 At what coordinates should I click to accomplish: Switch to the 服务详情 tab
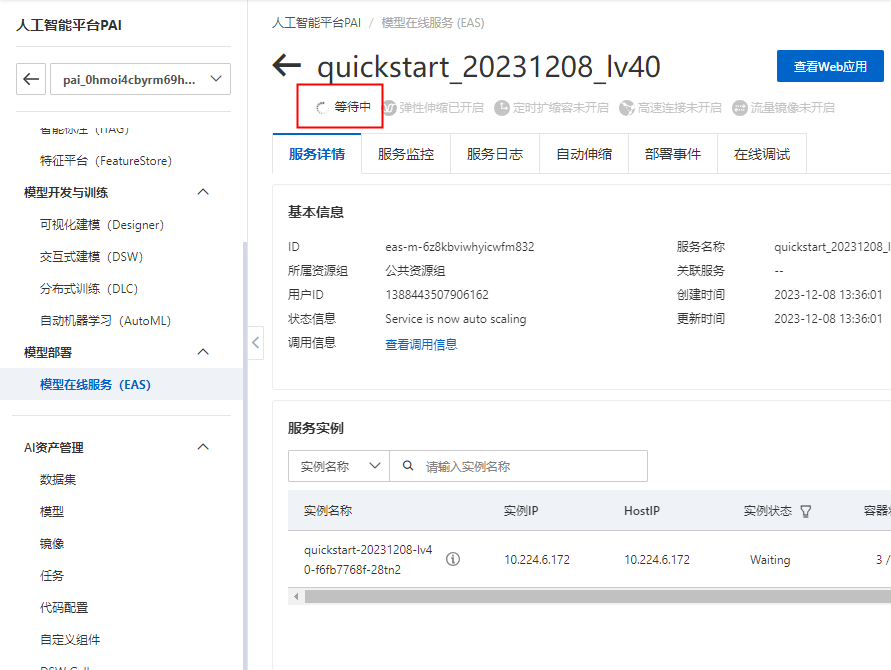coord(317,154)
